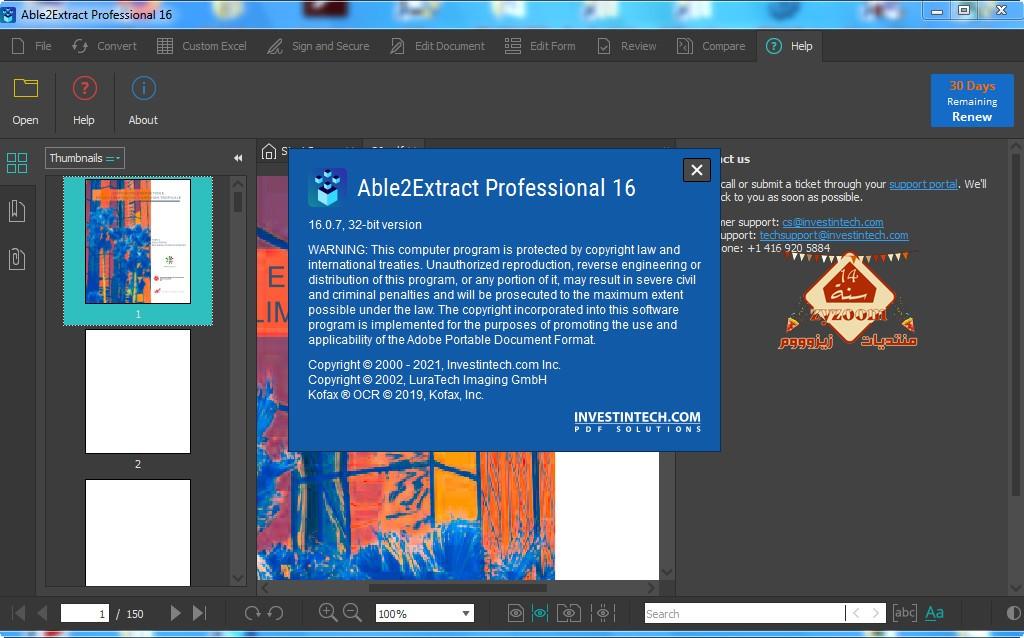
Task: Go to the previous page
Action: (x=42, y=613)
